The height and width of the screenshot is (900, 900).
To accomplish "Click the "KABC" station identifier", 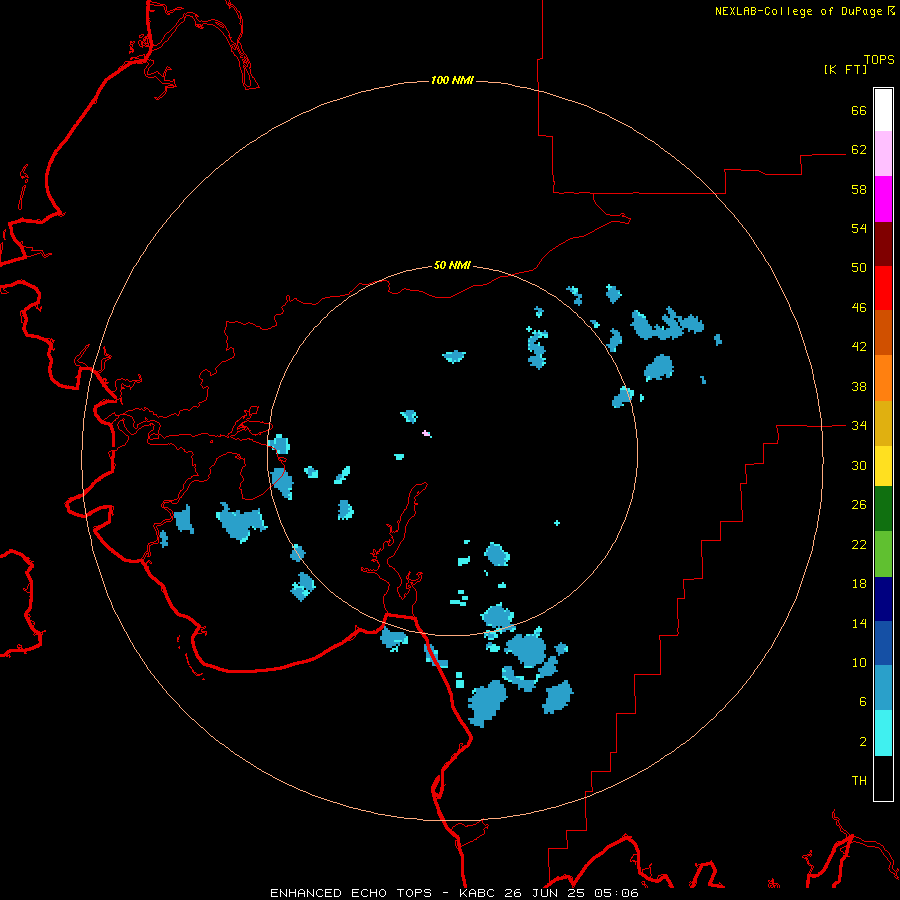I will click(x=478, y=893).
